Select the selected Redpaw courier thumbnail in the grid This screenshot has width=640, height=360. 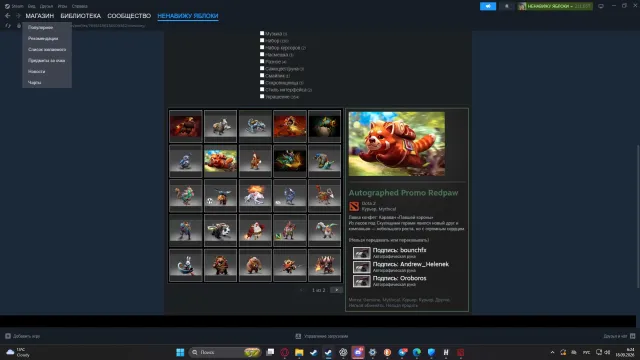220,161
